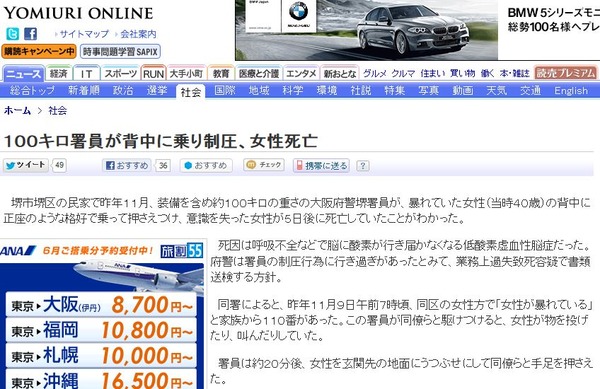Go to 科学 in blue submenu
Viewport: 600px width, 389px height.
tap(293, 91)
